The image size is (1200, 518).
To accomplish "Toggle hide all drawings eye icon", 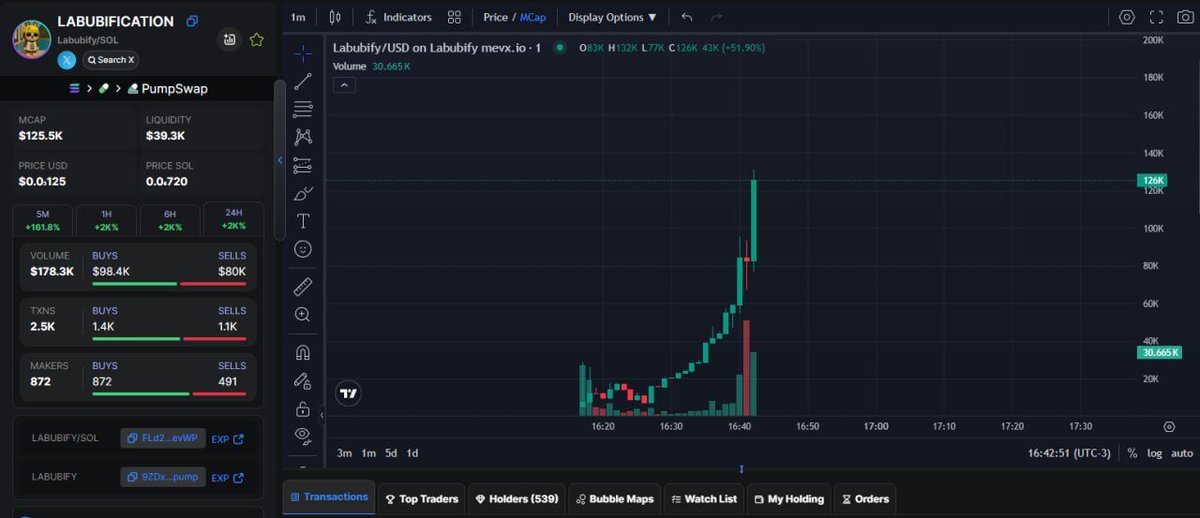I will pos(303,436).
